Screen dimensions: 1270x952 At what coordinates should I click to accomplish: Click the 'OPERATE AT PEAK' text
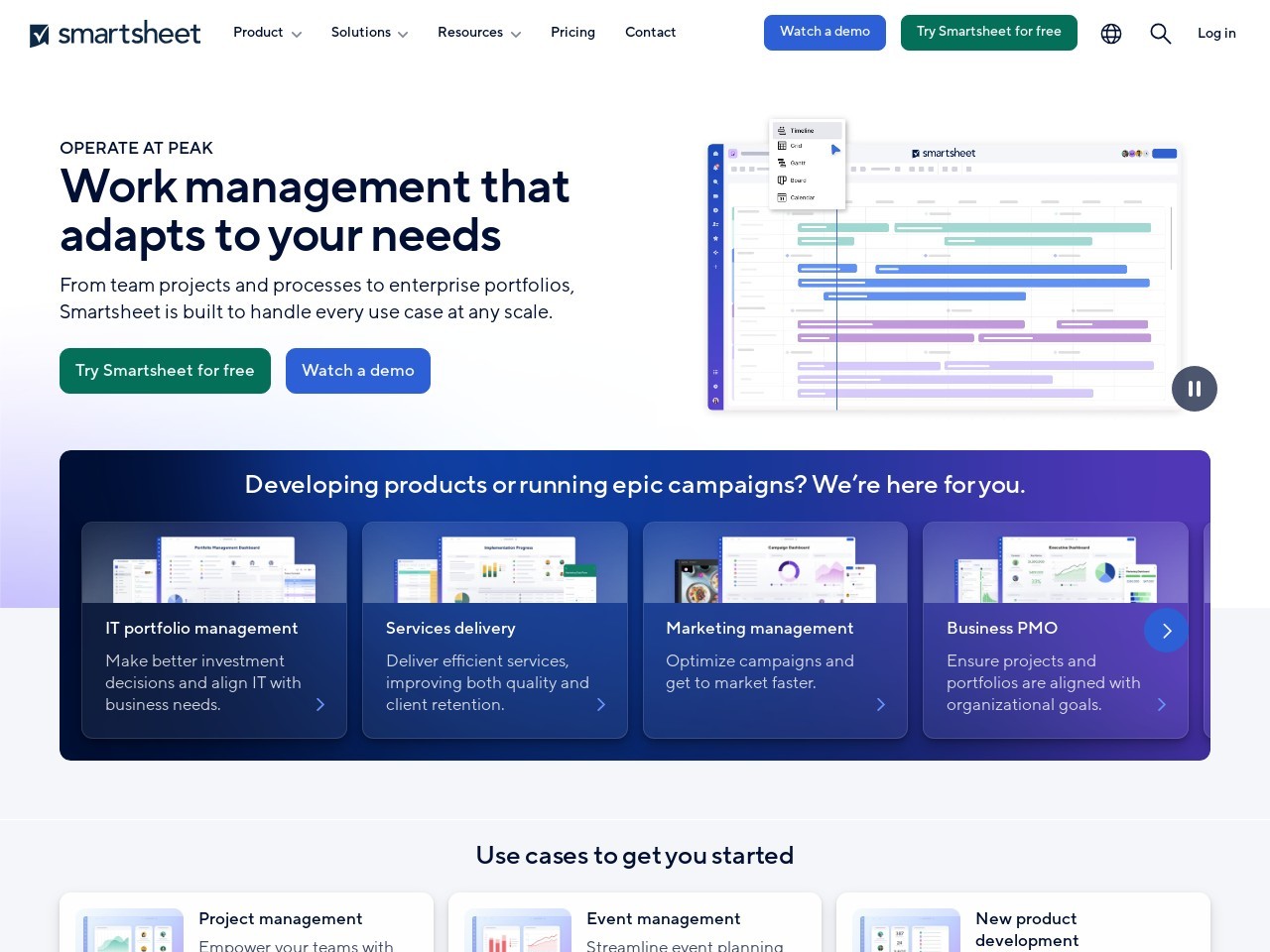point(137,148)
